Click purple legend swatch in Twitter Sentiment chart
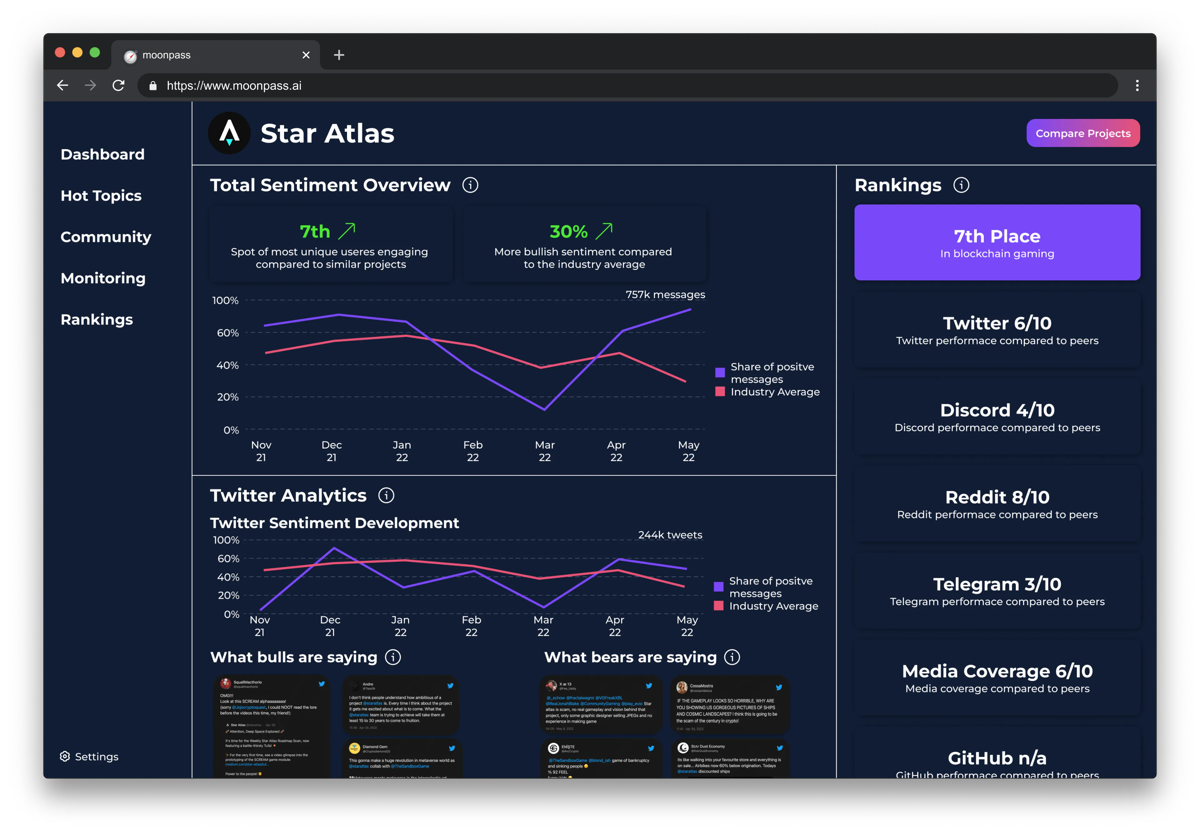Image resolution: width=1200 pixels, height=830 pixels. click(x=719, y=587)
